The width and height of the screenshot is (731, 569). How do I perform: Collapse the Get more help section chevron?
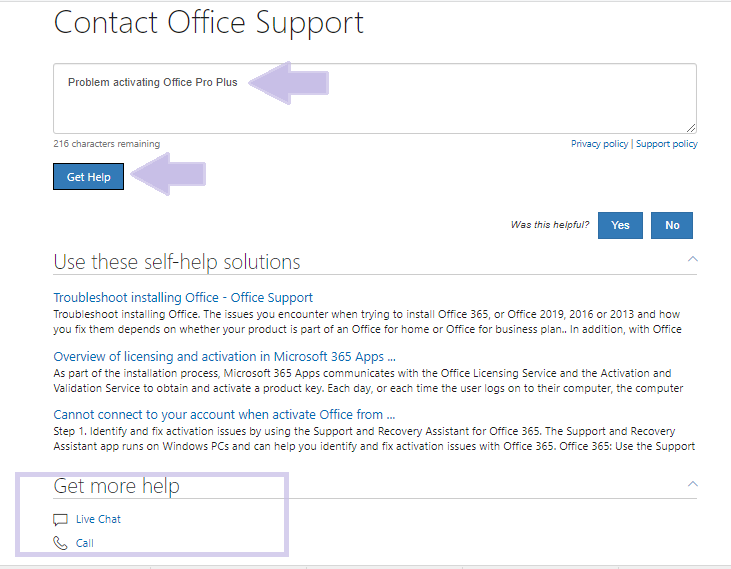(693, 484)
